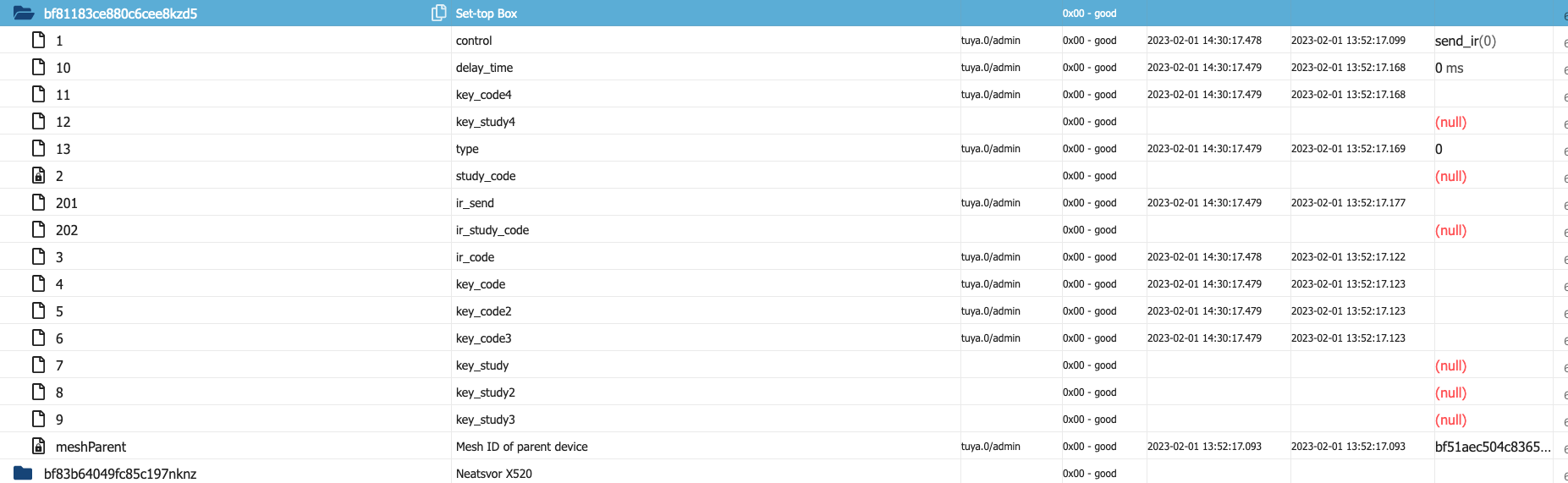Click the locked file icon for state 2
Viewport: 1568px width, 483px height.
coord(38,175)
